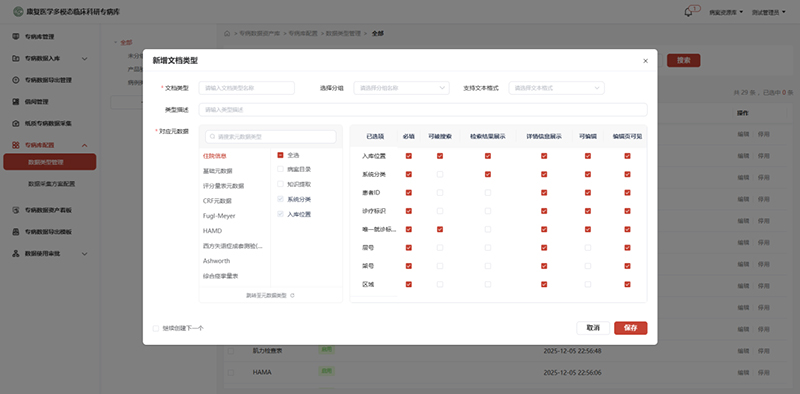Toggle 检索结果展示 checkbox for 系统分类 row
This screenshot has width=800, height=394.
[488, 175]
